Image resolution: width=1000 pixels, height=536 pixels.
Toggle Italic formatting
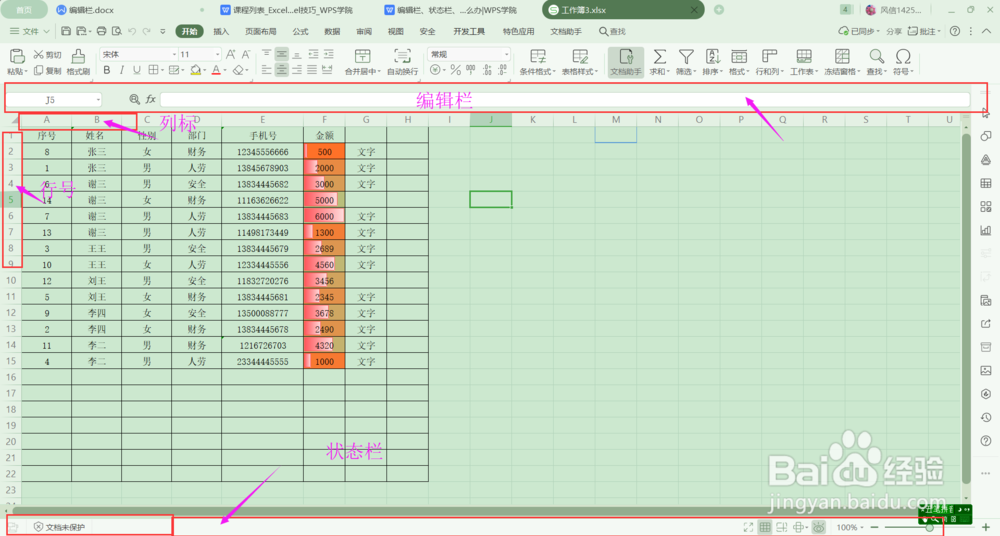click(121, 70)
